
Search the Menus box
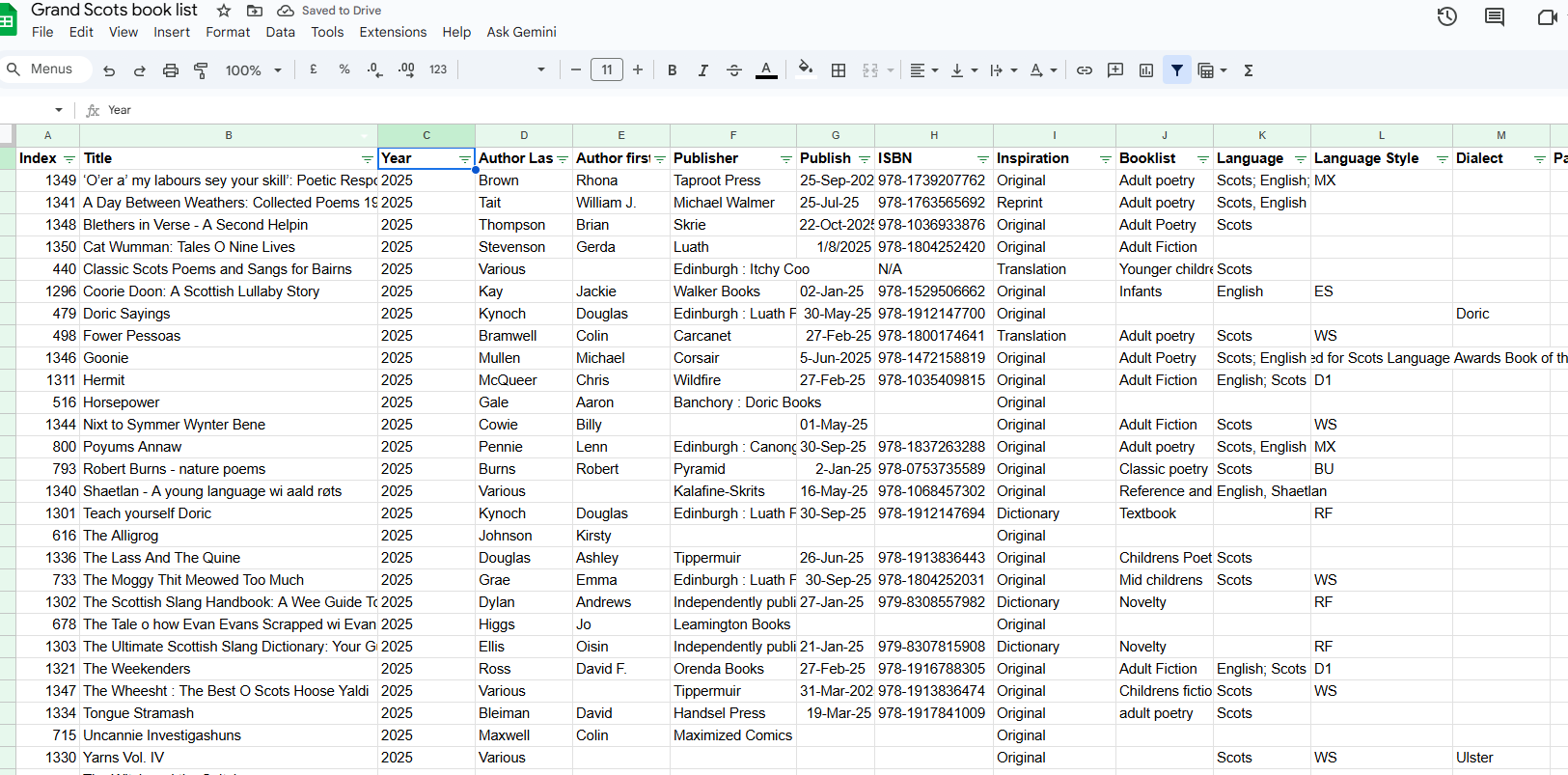pos(46,69)
